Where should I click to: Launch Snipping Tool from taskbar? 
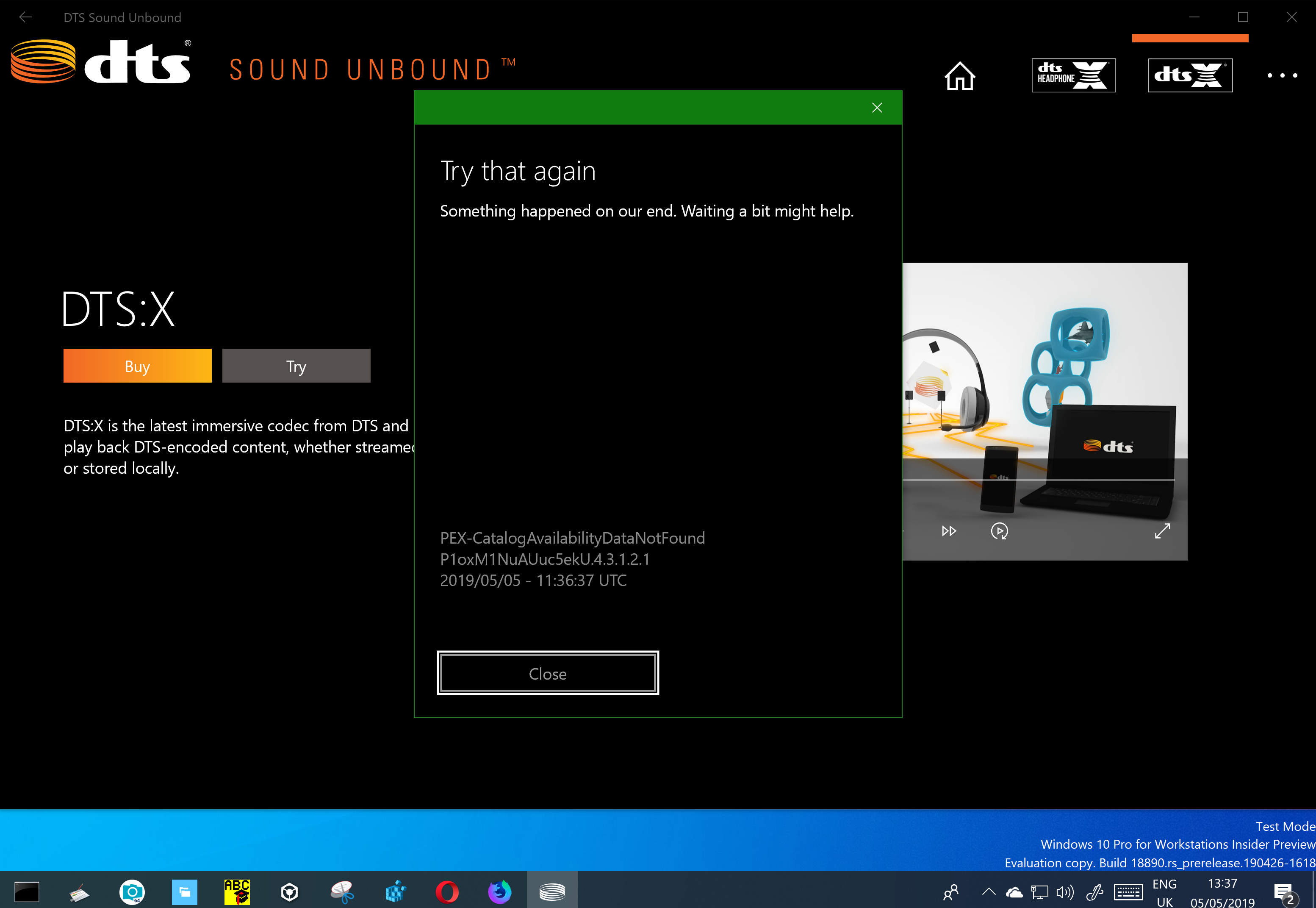342,891
